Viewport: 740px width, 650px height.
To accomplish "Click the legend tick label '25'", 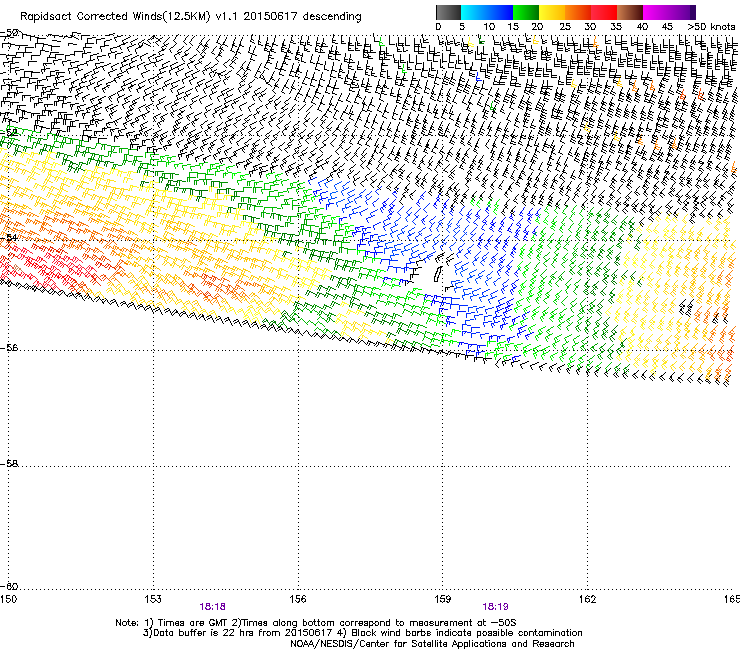I will click(565, 27).
